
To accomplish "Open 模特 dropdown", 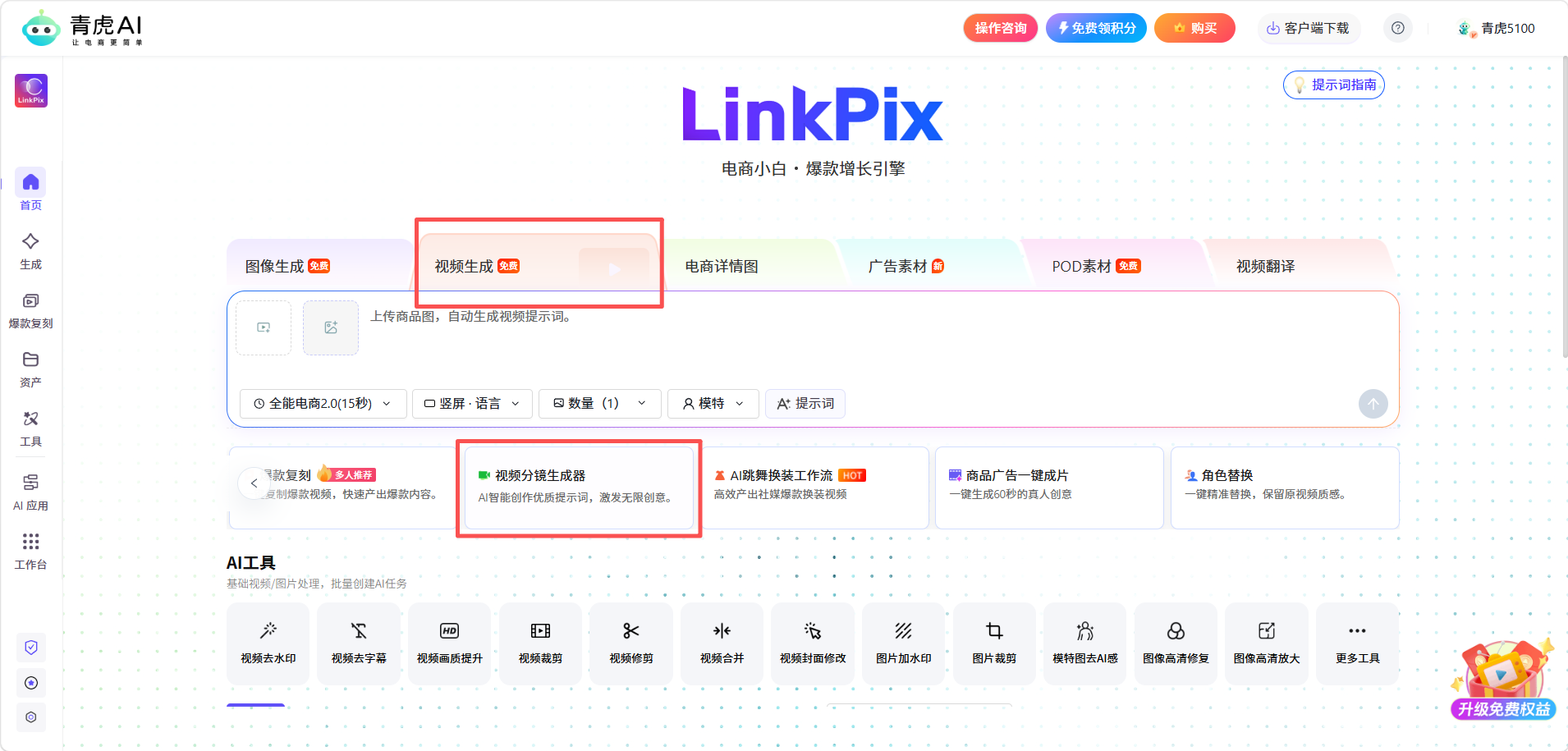I will tap(713, 404).
